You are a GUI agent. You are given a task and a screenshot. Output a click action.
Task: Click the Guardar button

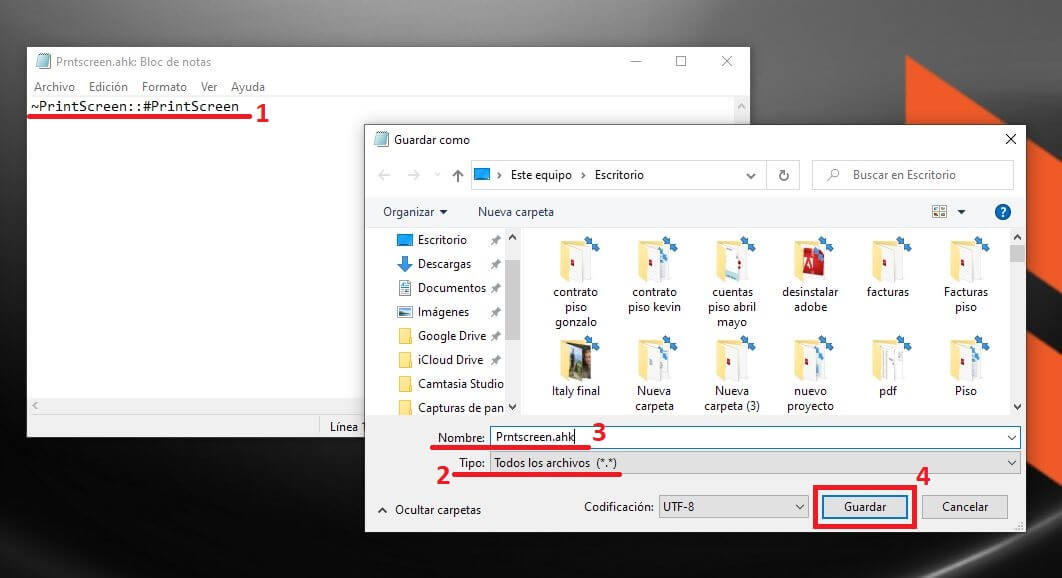pos(865,507)
